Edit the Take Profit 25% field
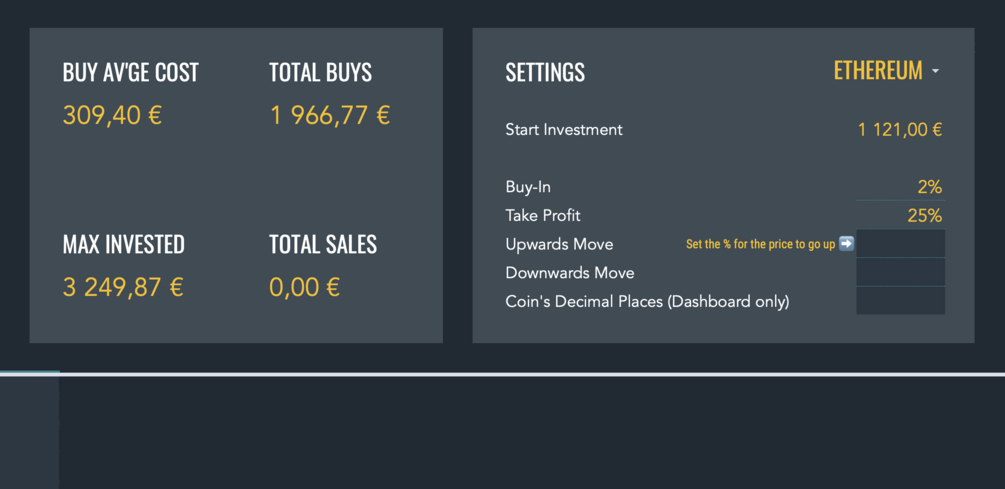The height and width of the screenshot is (489, 1005). (x=900, y=215)
